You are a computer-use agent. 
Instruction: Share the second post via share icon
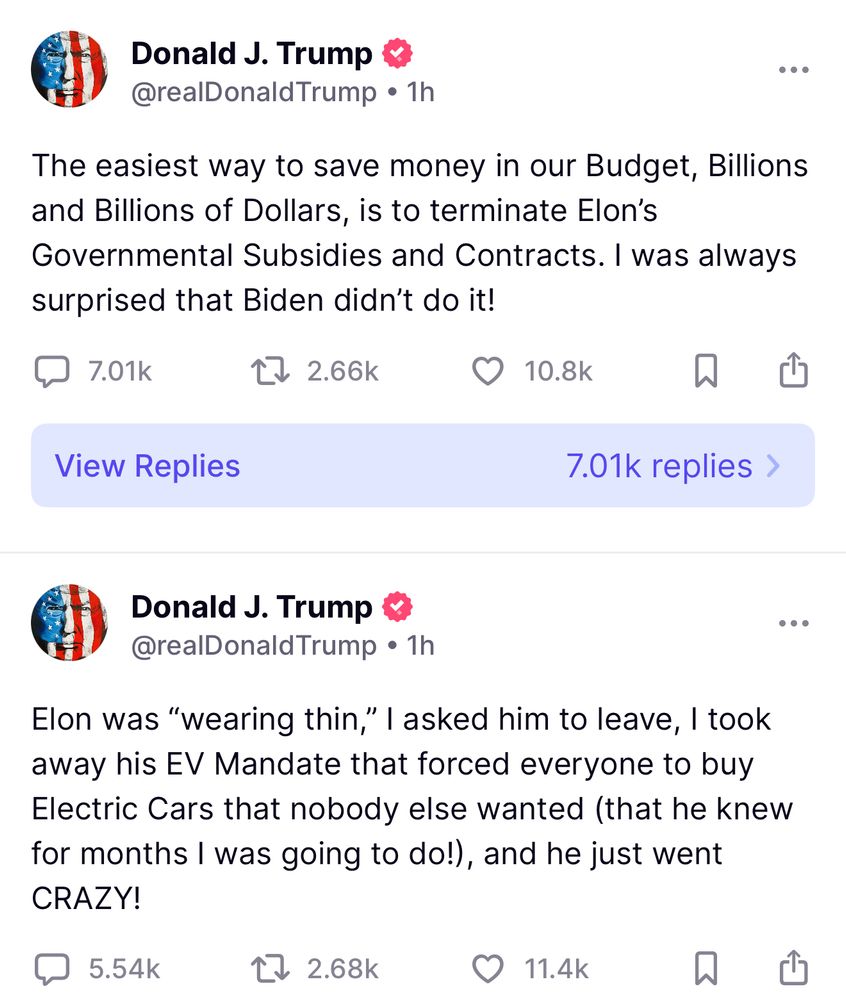[x=794, y=967]
